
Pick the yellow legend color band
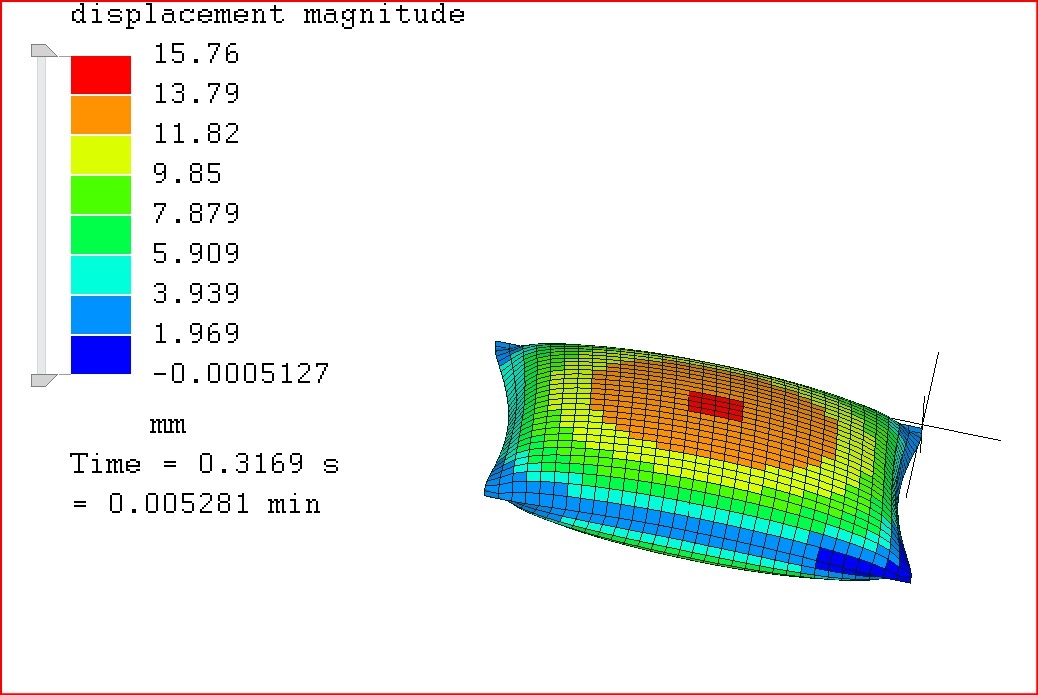tap(100, 155)
